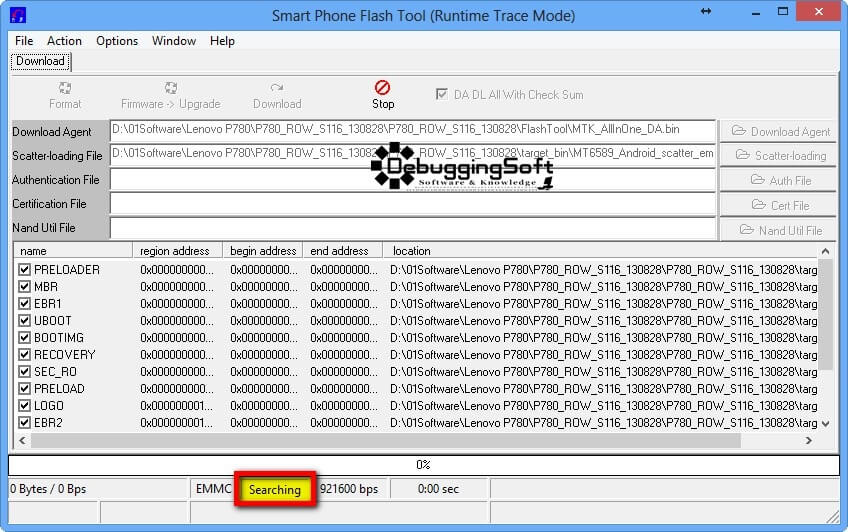
Task: Select the Download tab
Action: 41,61
